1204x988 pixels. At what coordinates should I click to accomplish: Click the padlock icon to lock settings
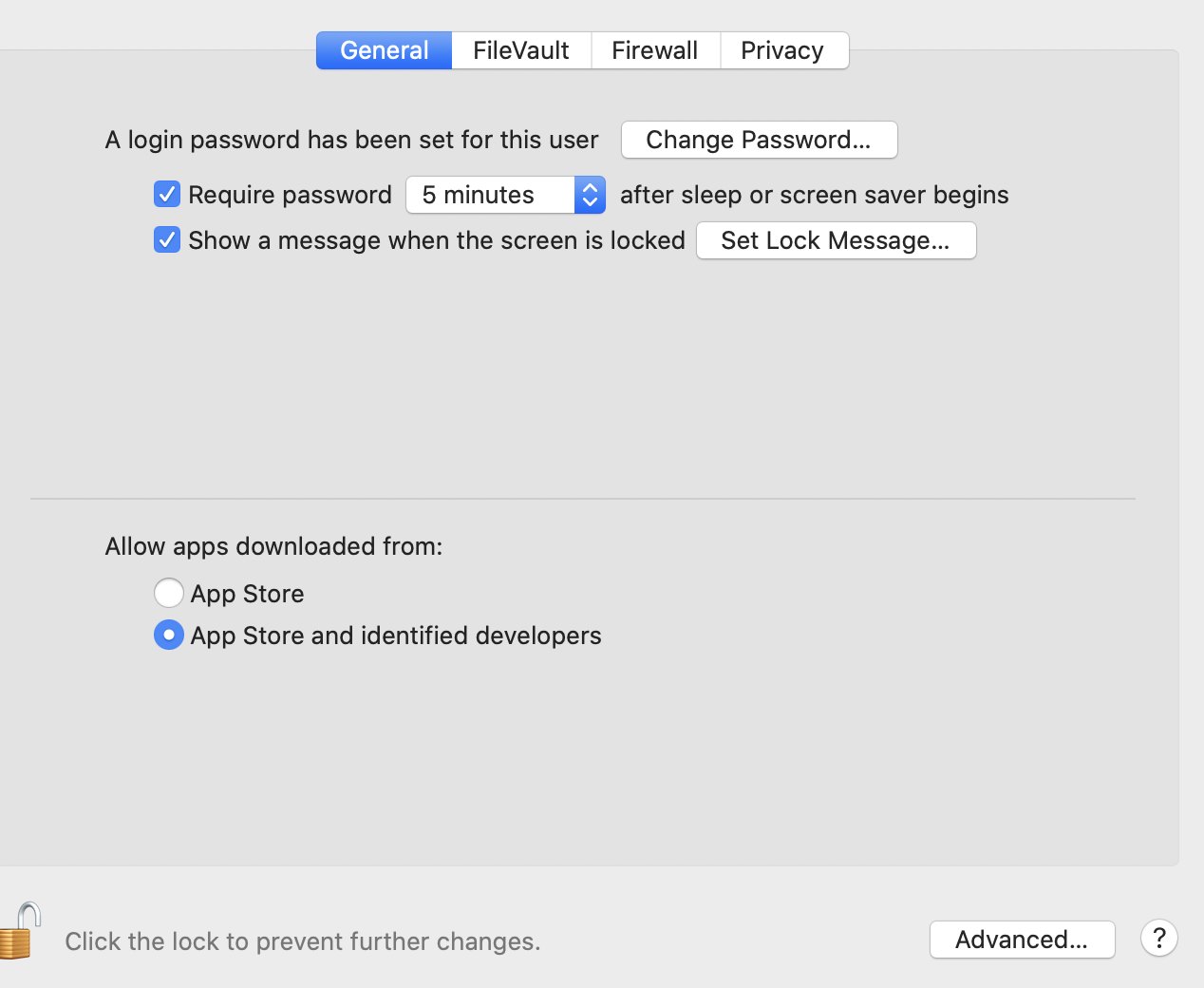pyautogui.click(x=21, y=932)
